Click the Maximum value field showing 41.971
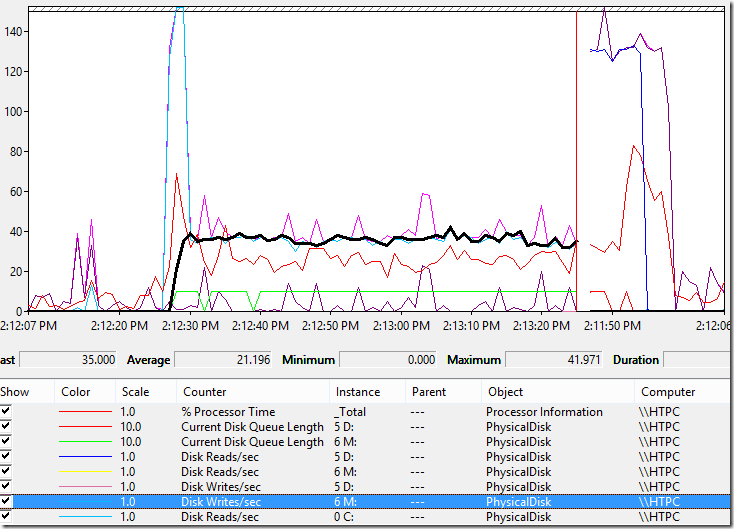 [554, 360]
